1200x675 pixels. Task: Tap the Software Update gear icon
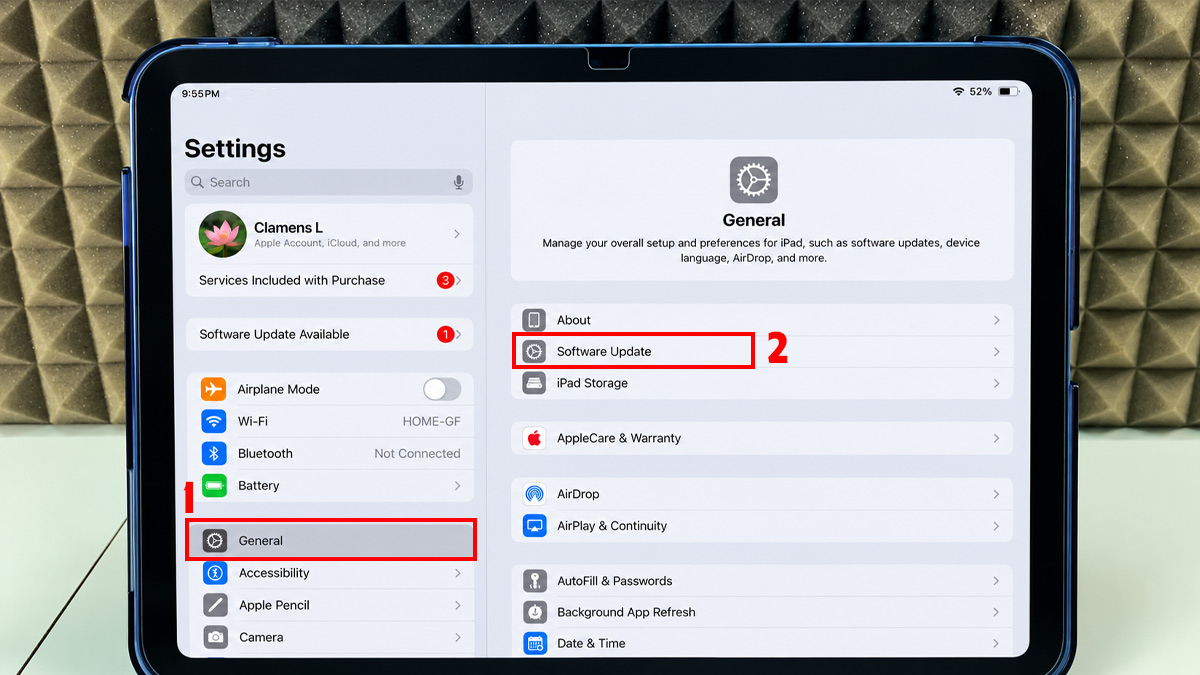tap(534, 352)
